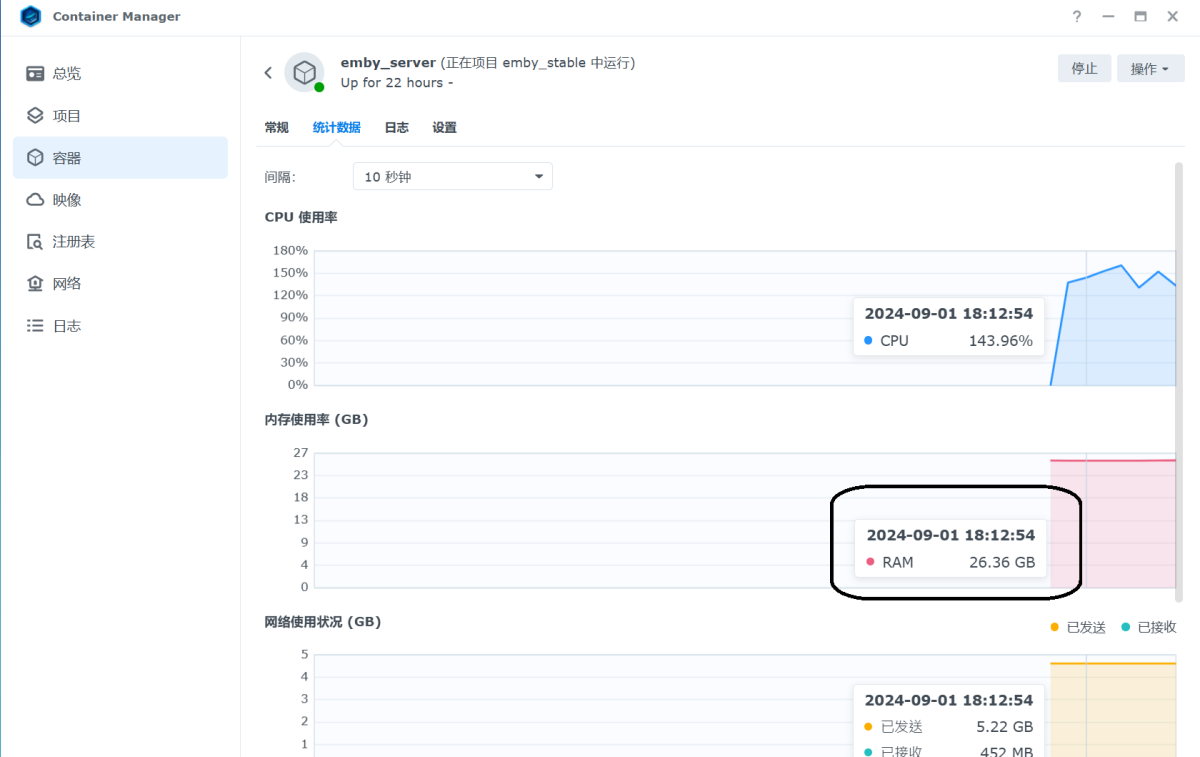This screenshot has width=1200, height=757.
Task: Open the 间隔 interval dropdown
Action: click(x=452, y=176)
